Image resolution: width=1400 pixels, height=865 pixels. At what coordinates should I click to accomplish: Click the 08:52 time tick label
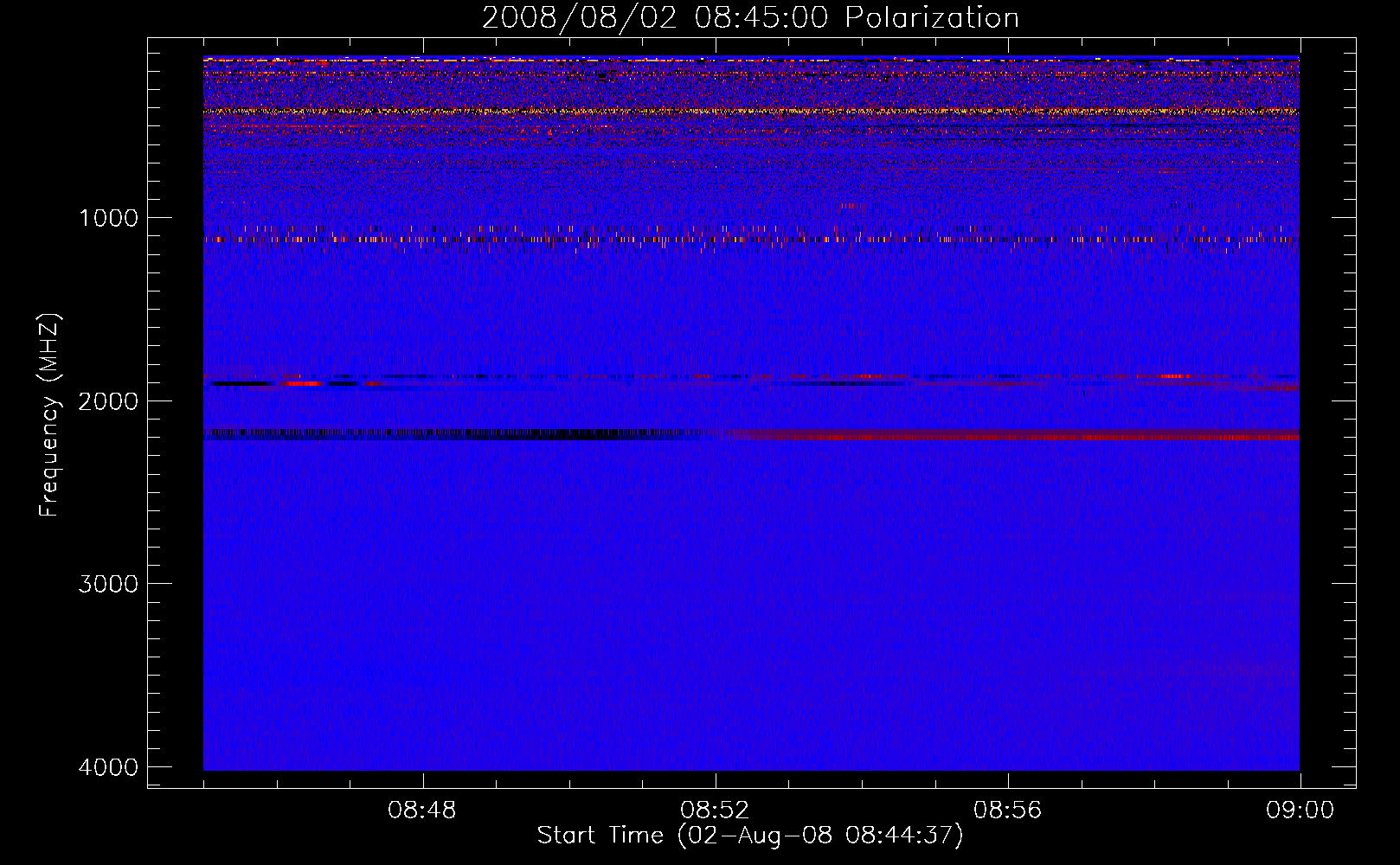pyautogui.click(x=715, y=811)
